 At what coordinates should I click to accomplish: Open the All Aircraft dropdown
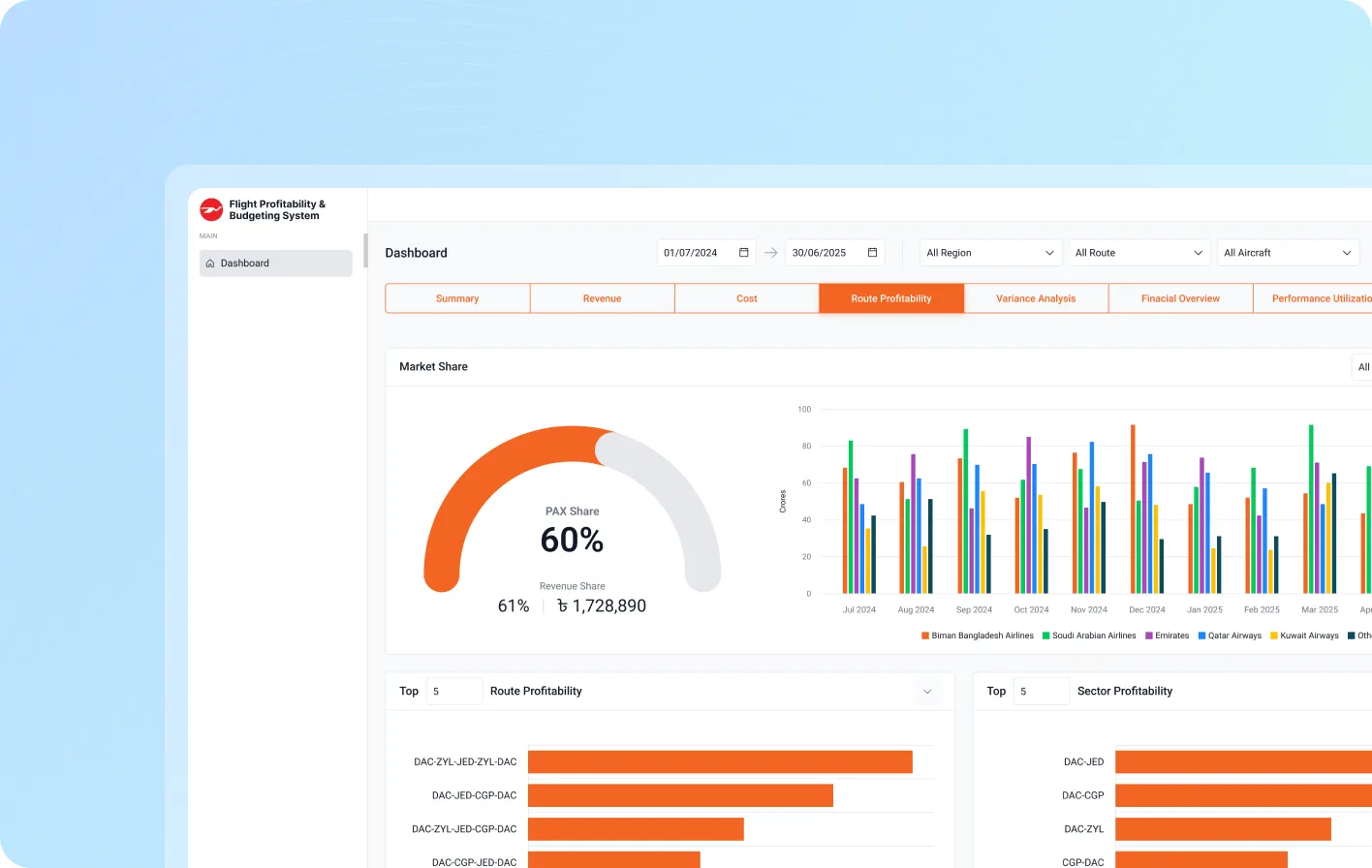pyautogui.click(x=1288, y=253)
